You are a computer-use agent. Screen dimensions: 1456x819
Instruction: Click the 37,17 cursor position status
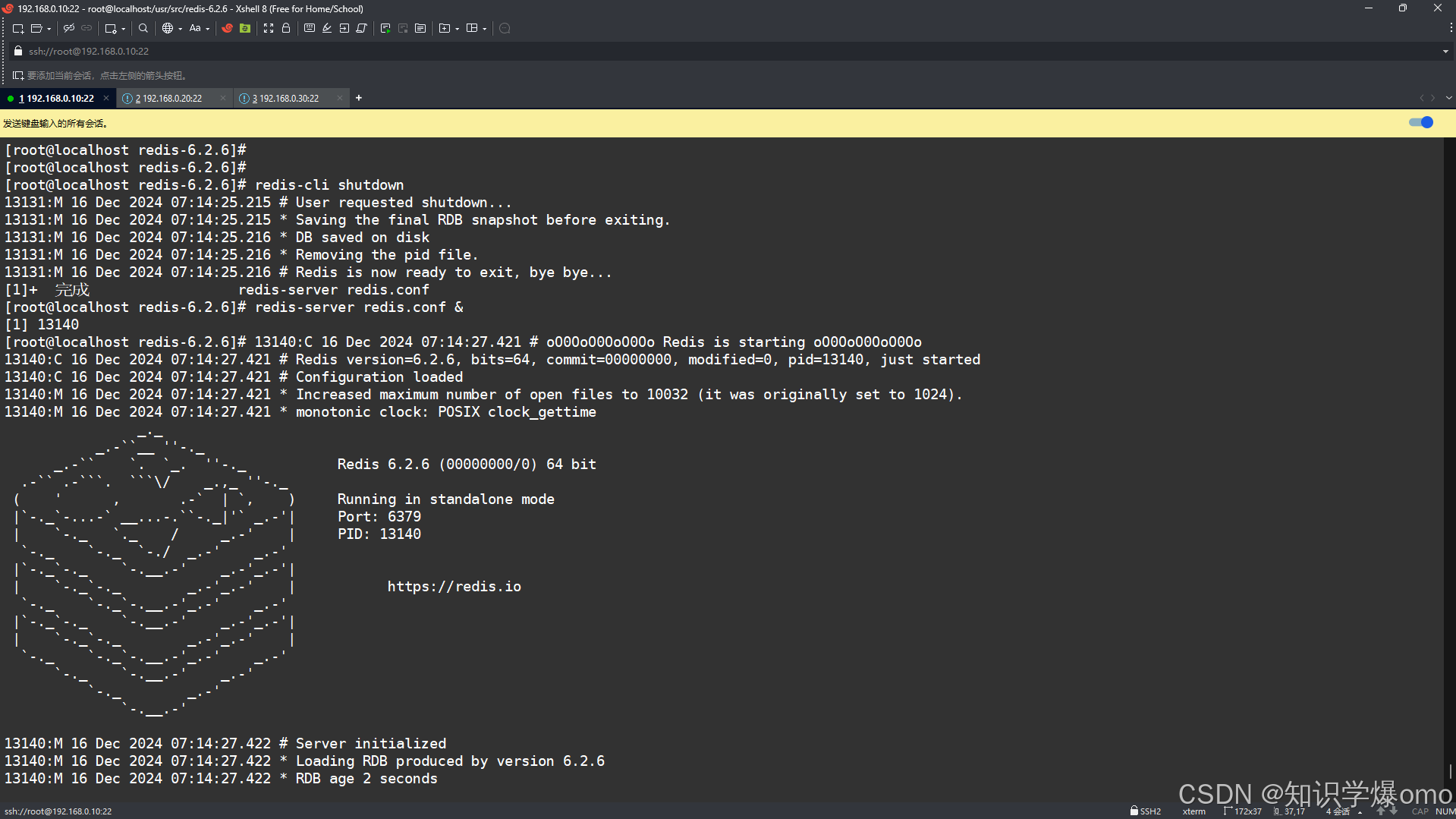(x=1289, y=811)
